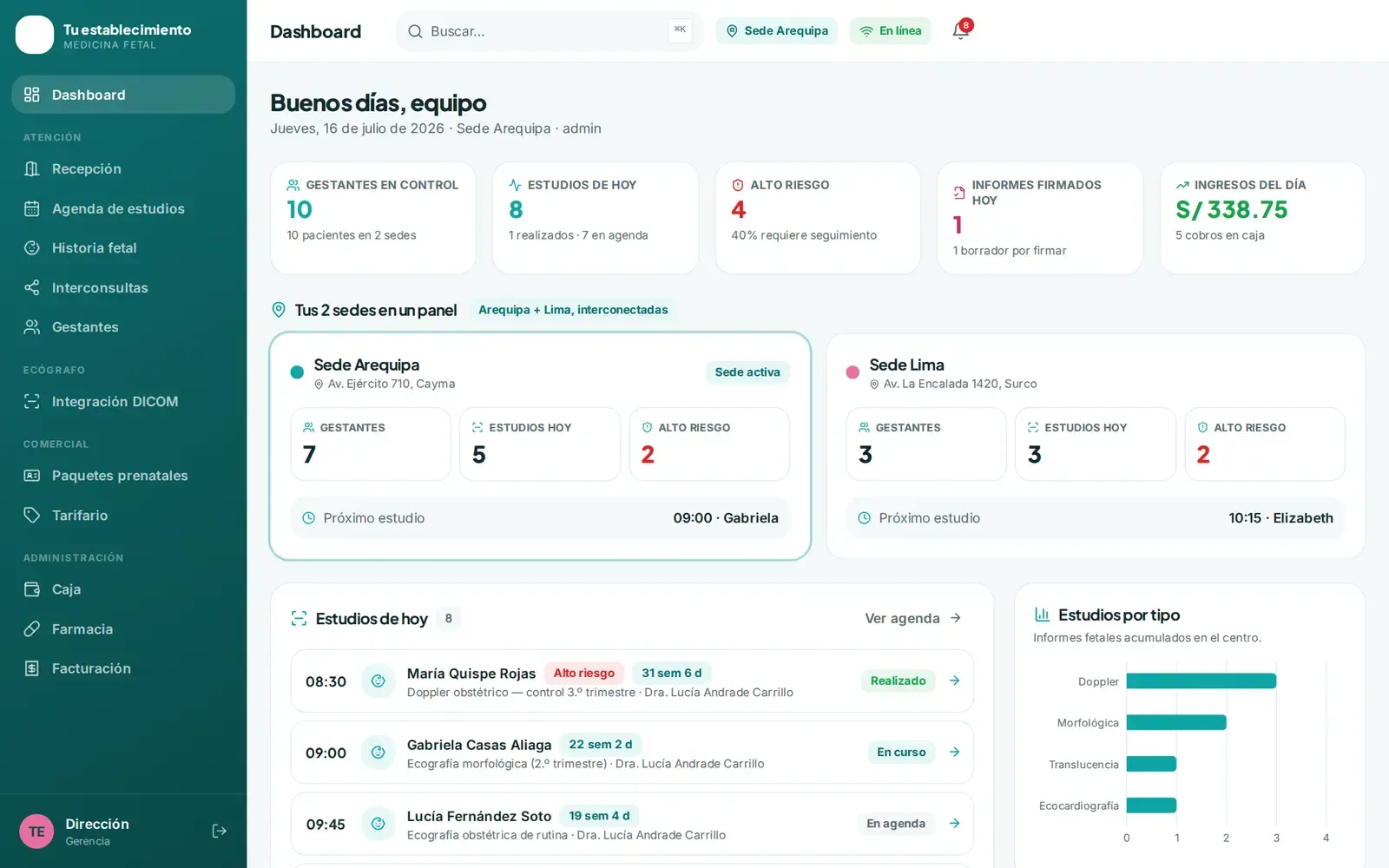Click Lima's Próximo estudio 10:15 Elizabeth row
Screen dimensions: 1389x868
pyautogui.click(x=1096, y=518)
